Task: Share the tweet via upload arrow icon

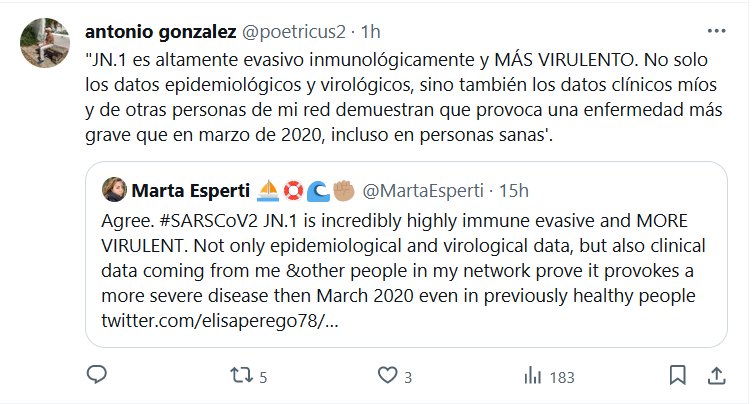Action: [x=715, y=377]
